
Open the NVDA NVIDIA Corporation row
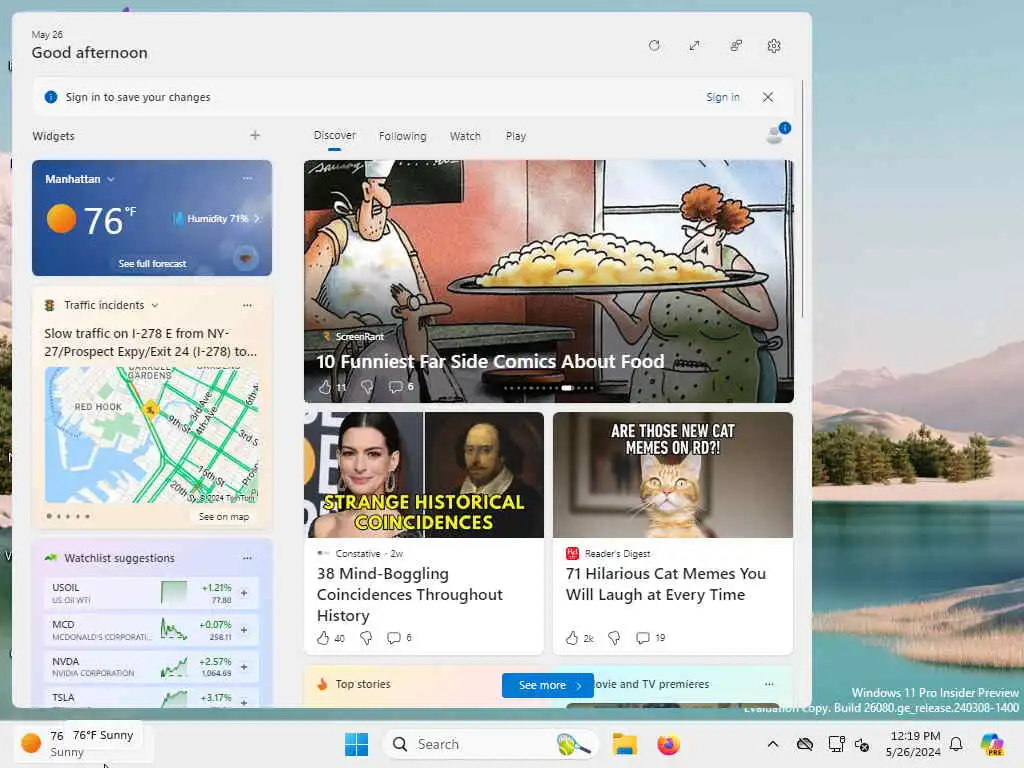click(152, 667)
